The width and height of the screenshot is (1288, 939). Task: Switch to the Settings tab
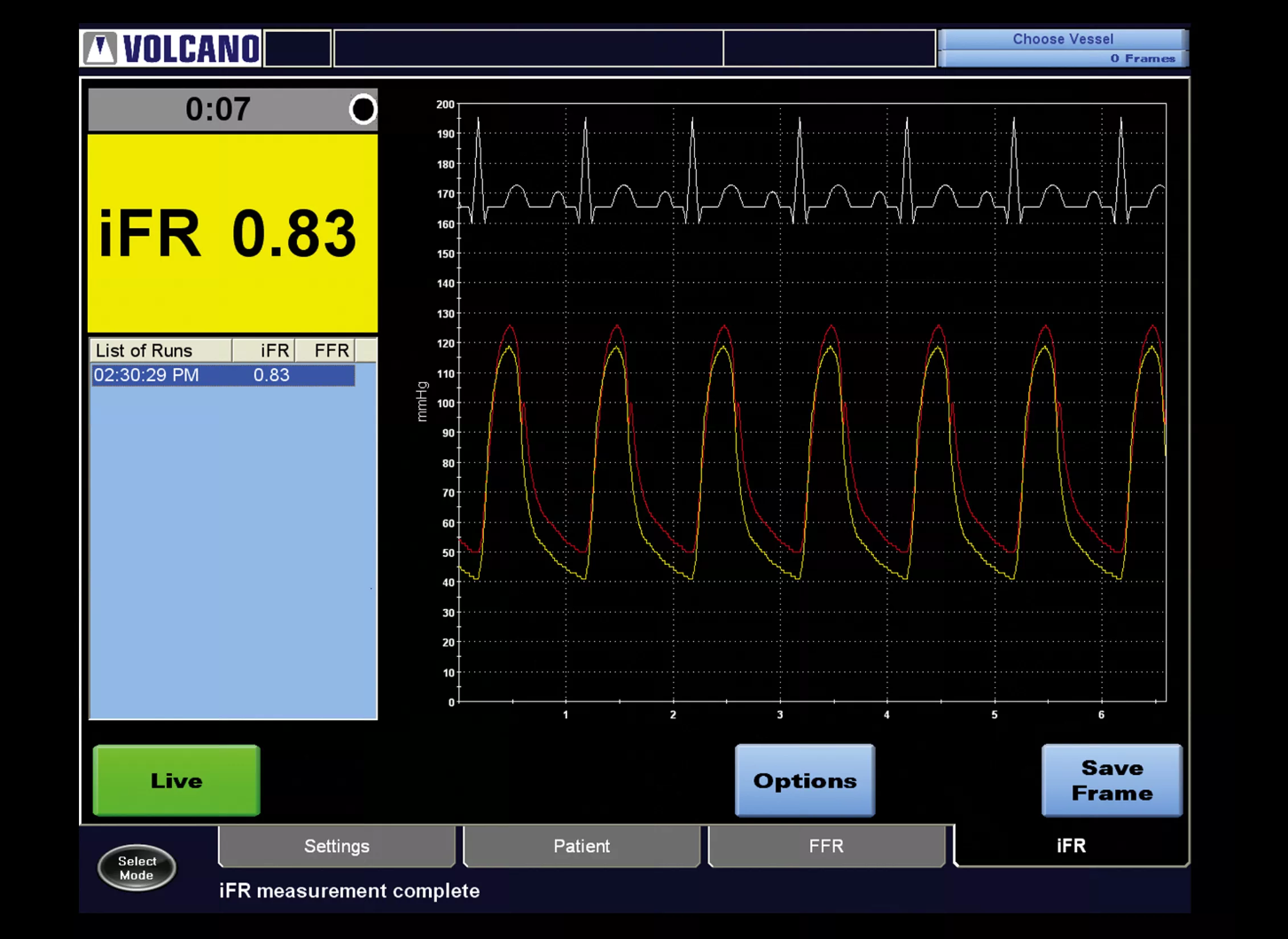(337, 846)
